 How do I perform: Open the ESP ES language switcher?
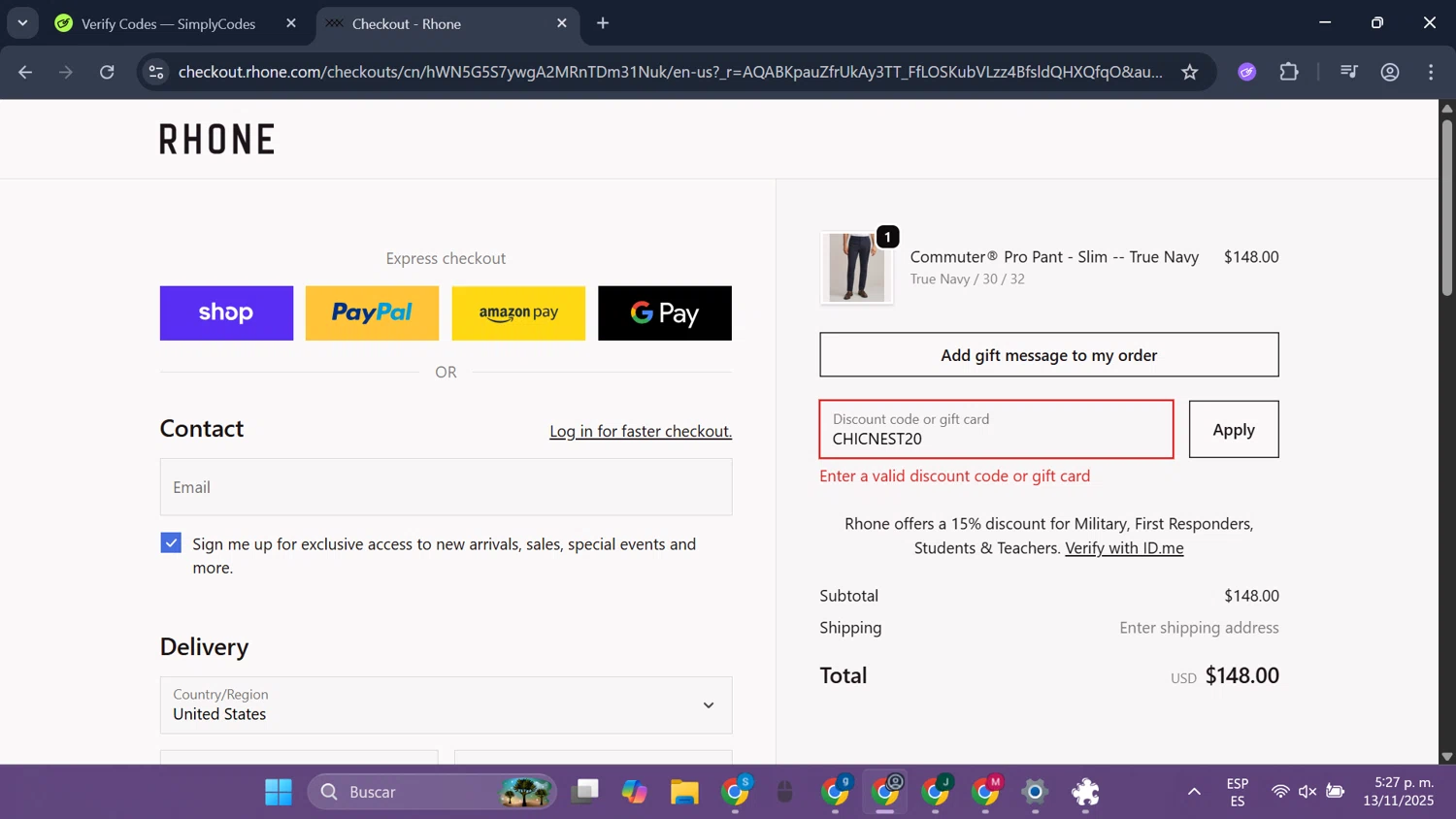click(x=1238, y=793)
